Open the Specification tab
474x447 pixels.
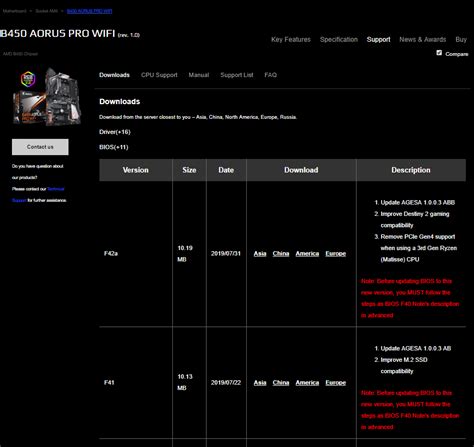[339, 39]
